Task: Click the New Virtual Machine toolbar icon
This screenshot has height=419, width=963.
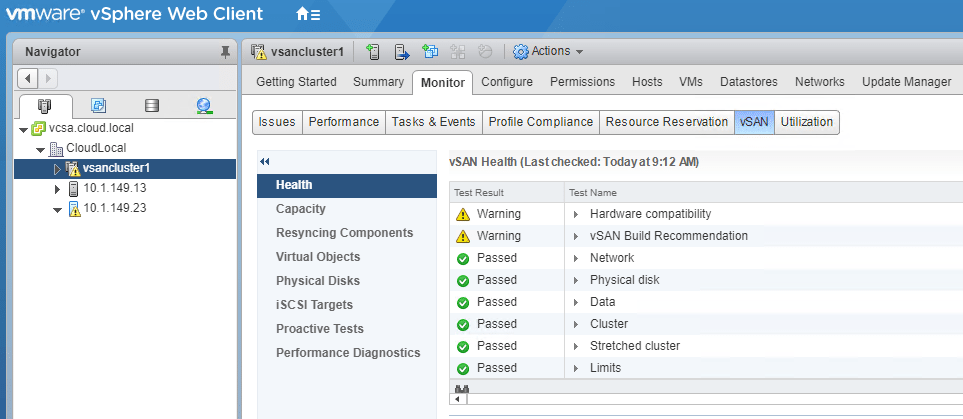Action: click(x=431, y=51)
